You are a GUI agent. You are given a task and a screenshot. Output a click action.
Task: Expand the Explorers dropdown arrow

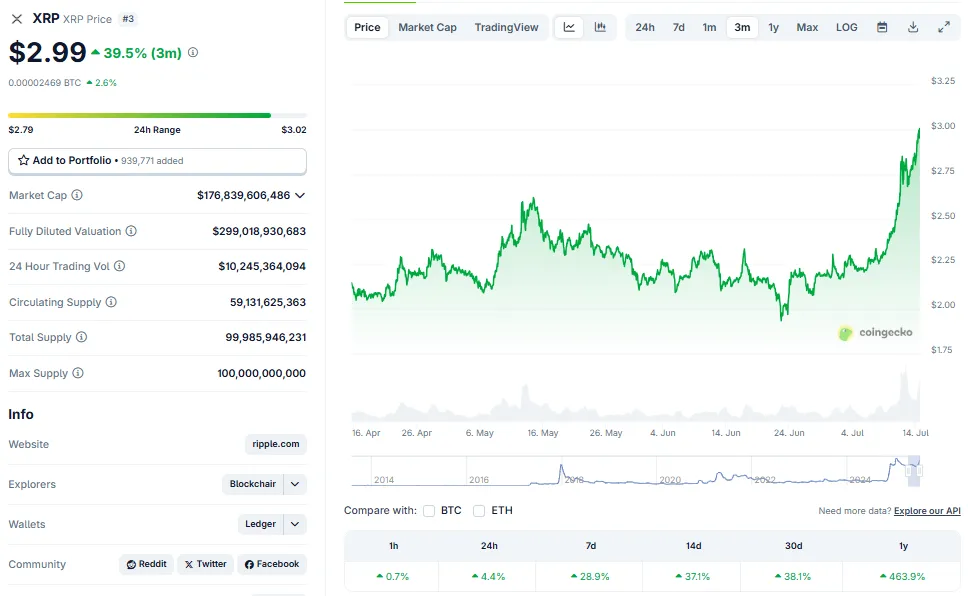point(295,484)
